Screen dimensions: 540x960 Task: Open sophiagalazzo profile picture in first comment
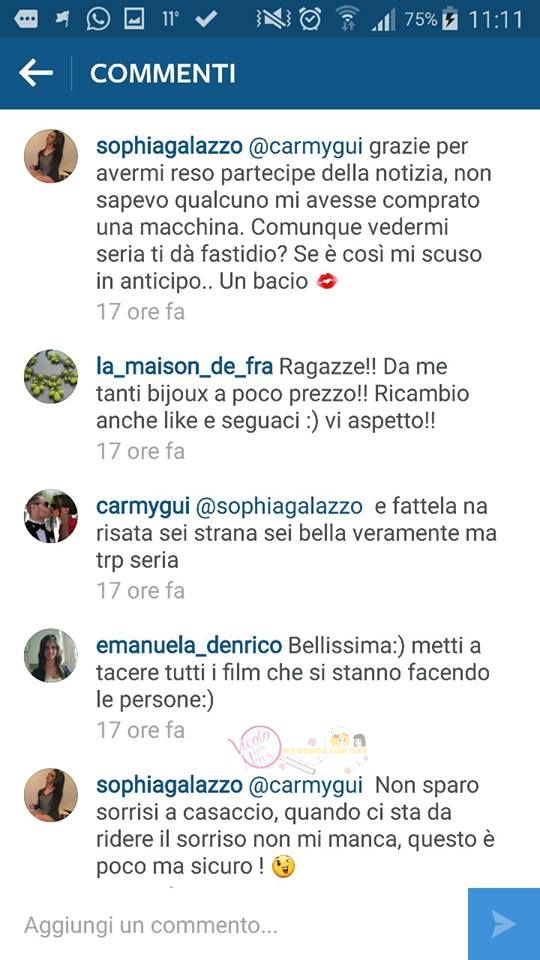(51, 156)
